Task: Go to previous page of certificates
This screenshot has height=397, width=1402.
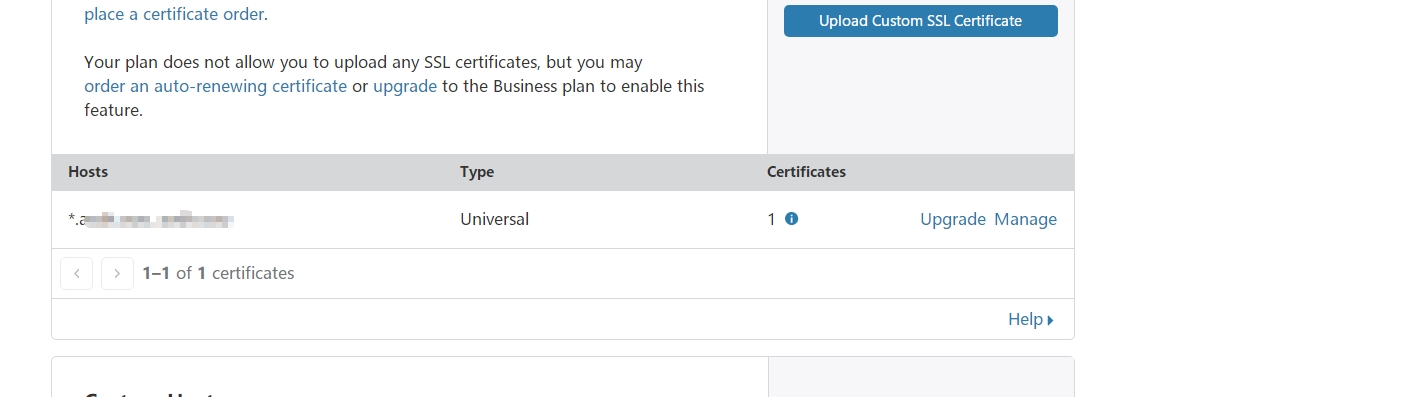Action: click(77, 273)
